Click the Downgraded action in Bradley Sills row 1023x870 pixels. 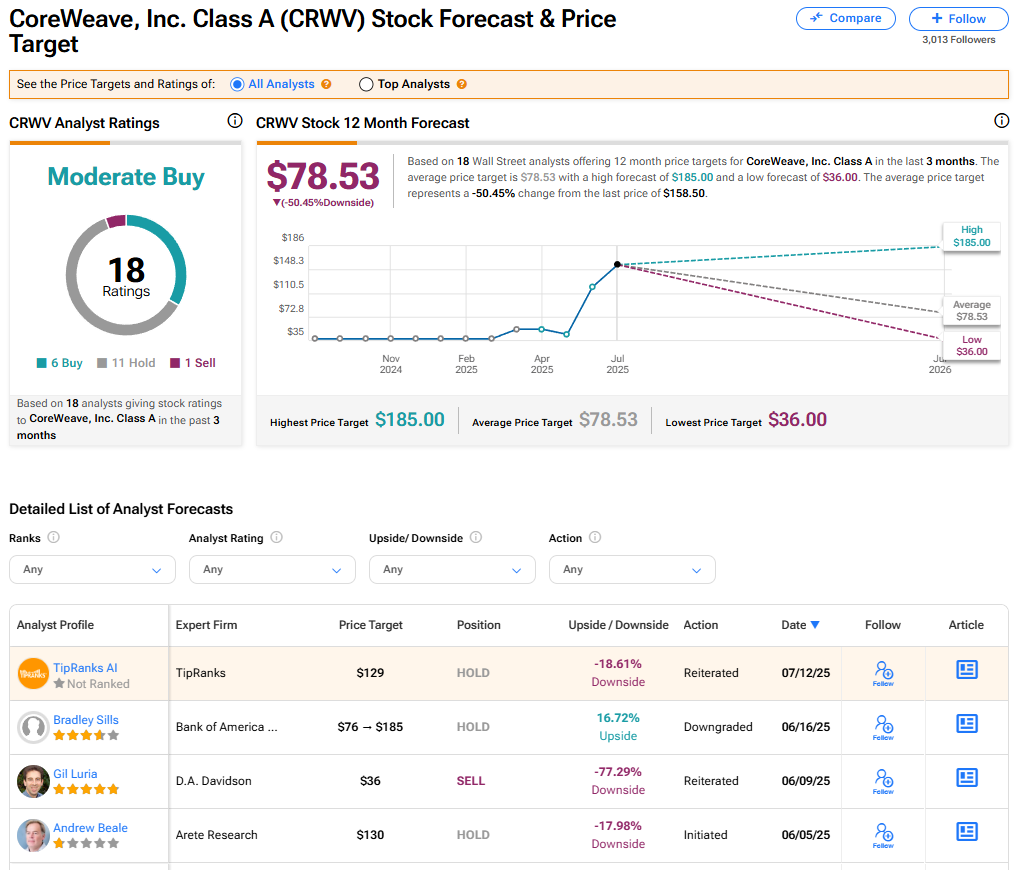coord(718,727)
